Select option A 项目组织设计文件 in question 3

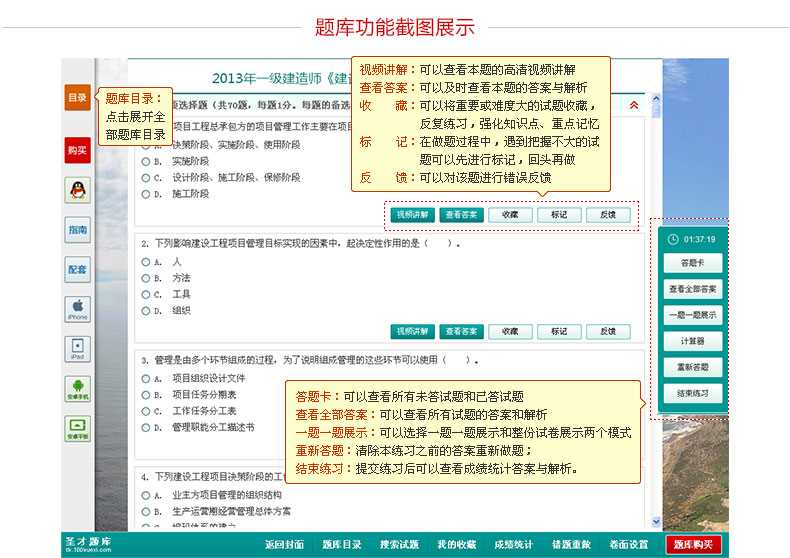146,378
